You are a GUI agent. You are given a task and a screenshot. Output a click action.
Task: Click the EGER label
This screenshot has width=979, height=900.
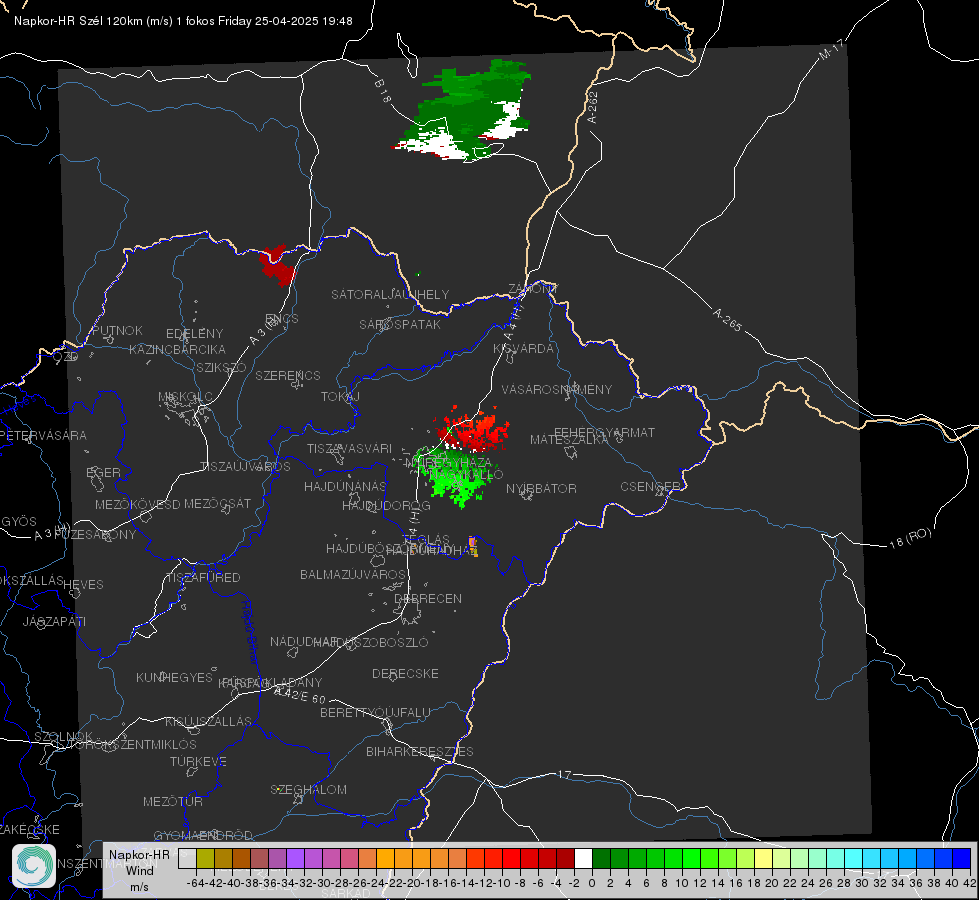click(104, 472)
